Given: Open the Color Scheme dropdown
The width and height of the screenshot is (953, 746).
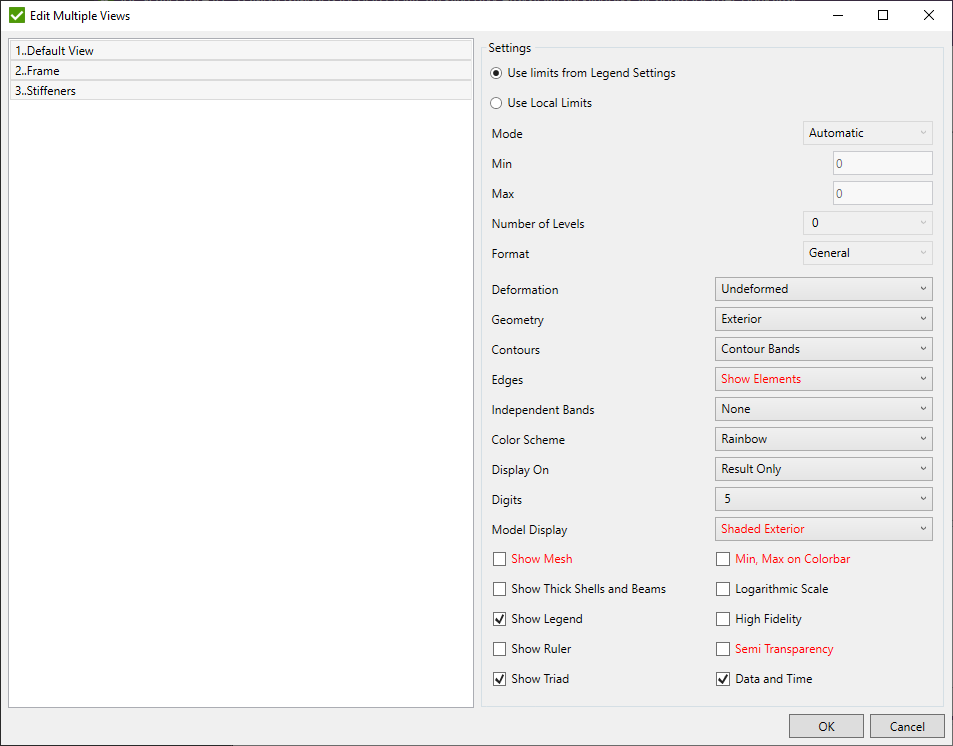Looking at the screenshot, I should point(822,438).
